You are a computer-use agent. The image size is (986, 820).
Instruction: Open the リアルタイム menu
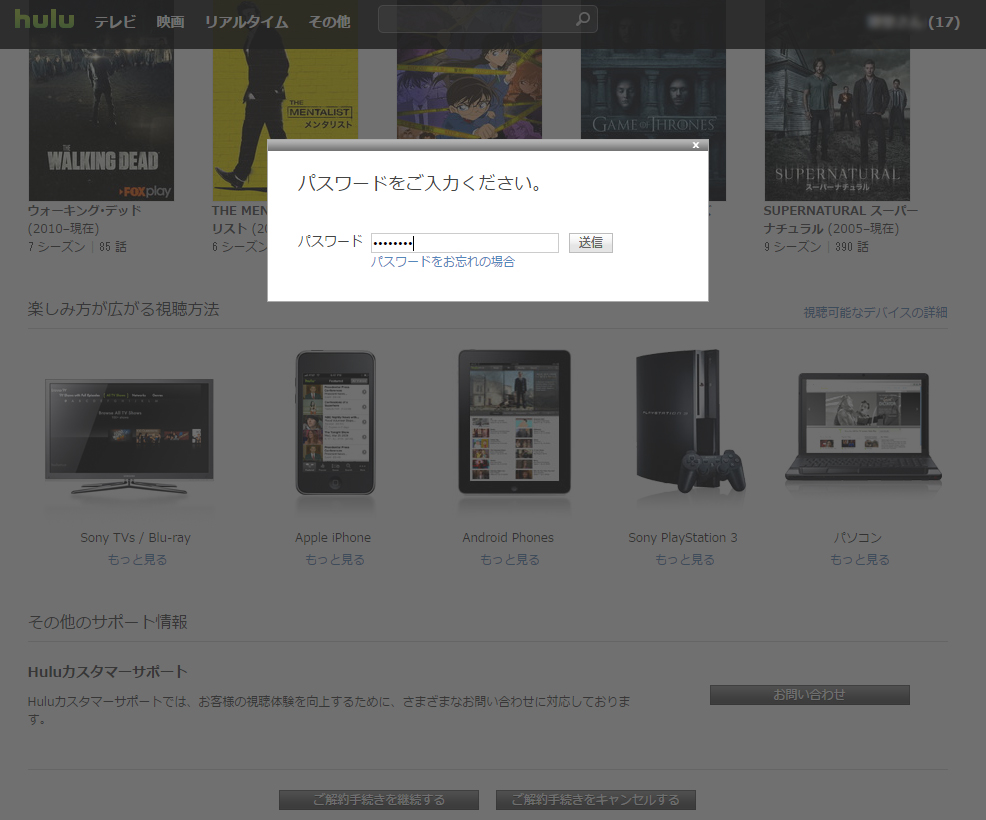click(x=246, y=22)
